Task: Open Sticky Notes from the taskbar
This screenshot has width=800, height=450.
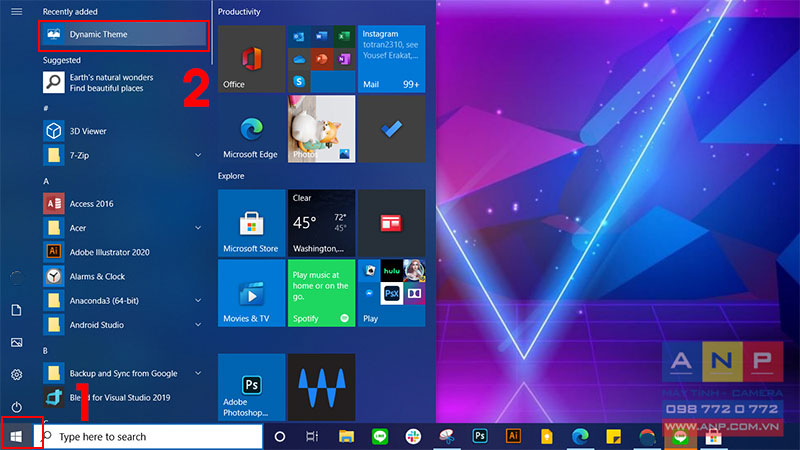Action: [x=613, y=437]
